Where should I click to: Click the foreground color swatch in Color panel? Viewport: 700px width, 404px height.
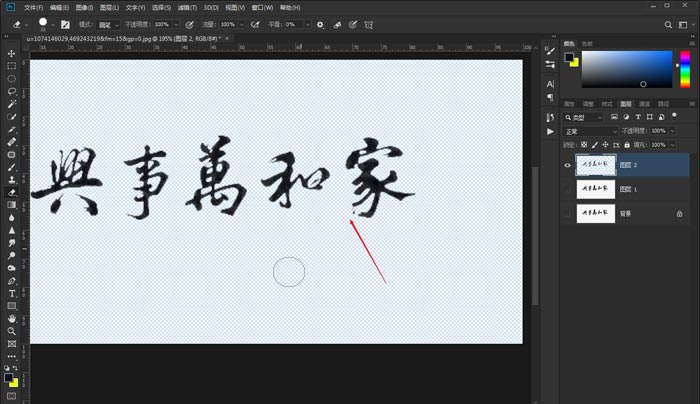point(569,57)
